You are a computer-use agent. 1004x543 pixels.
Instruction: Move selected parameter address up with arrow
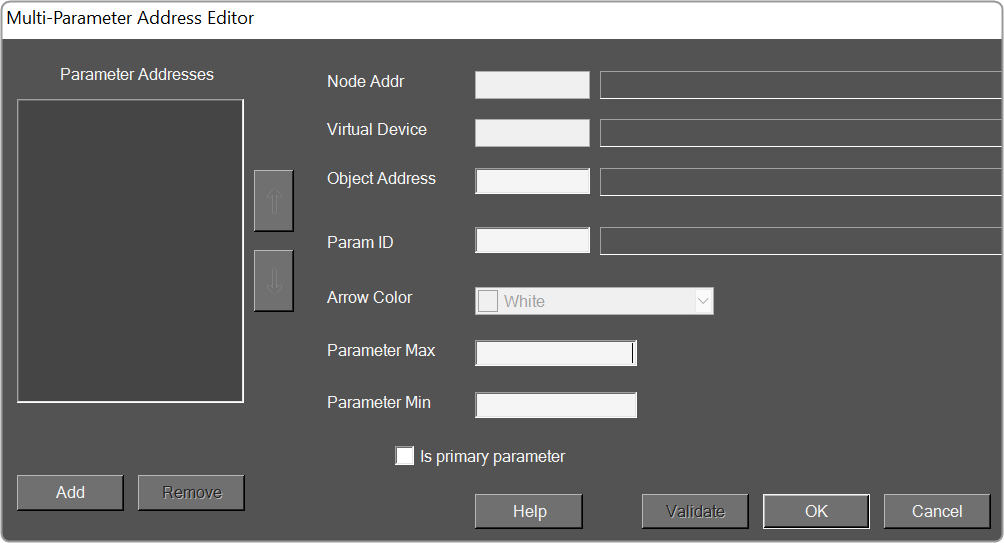point(273,200)
